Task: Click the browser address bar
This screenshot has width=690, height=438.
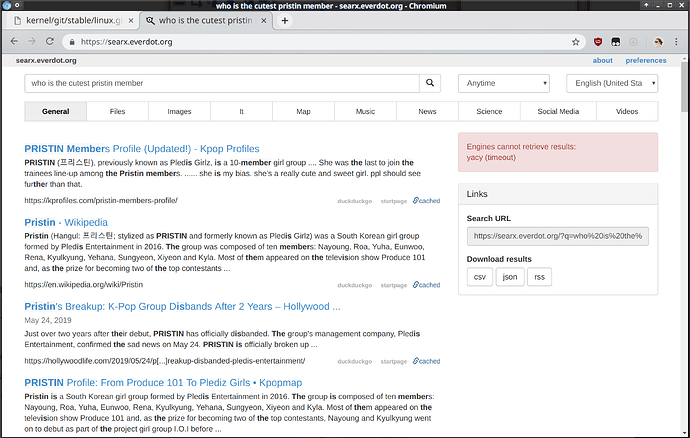Action: pos(323,42)
